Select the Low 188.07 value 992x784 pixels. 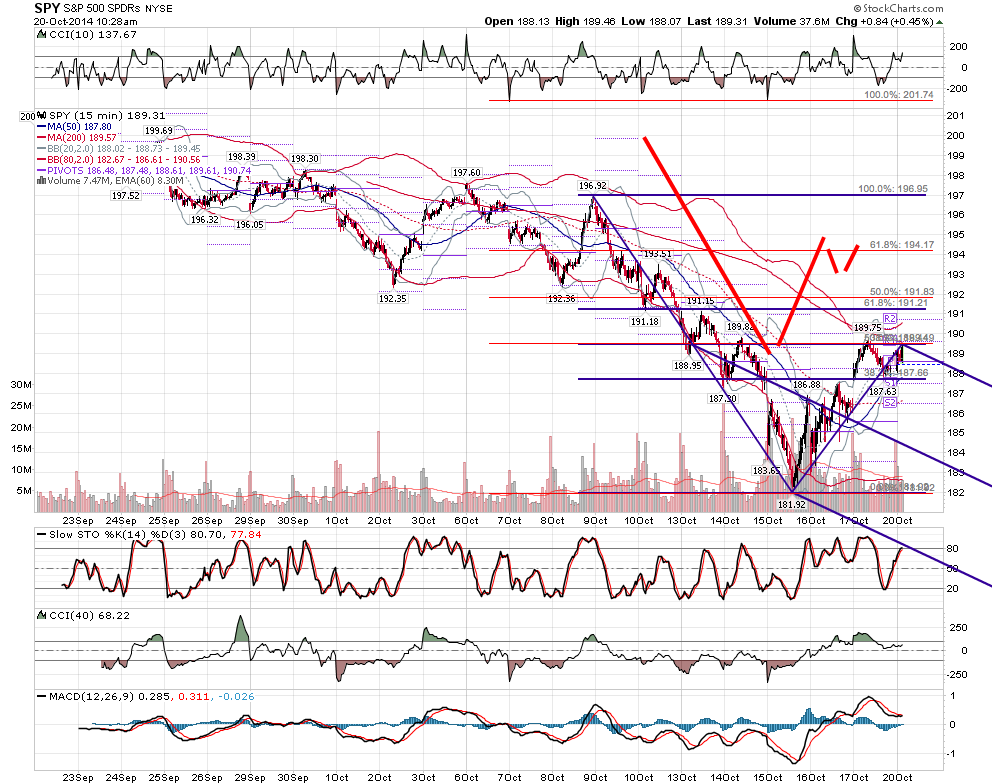click(651, 22)
